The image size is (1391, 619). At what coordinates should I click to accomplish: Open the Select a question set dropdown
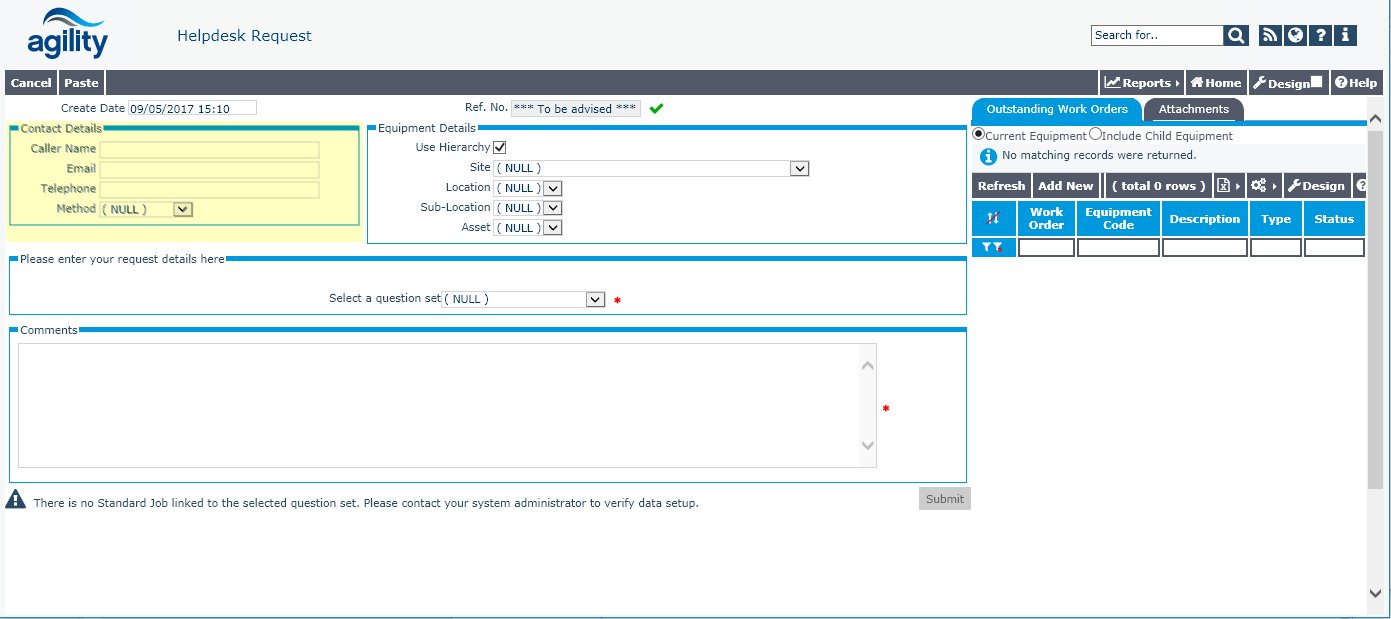click(595, 299)
